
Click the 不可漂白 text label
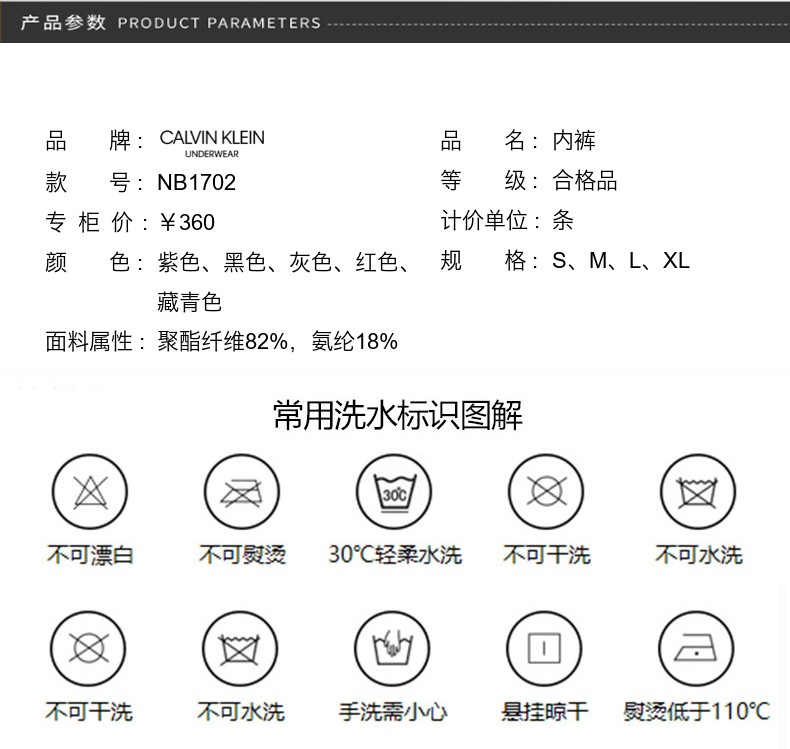(x=89, y=554)
